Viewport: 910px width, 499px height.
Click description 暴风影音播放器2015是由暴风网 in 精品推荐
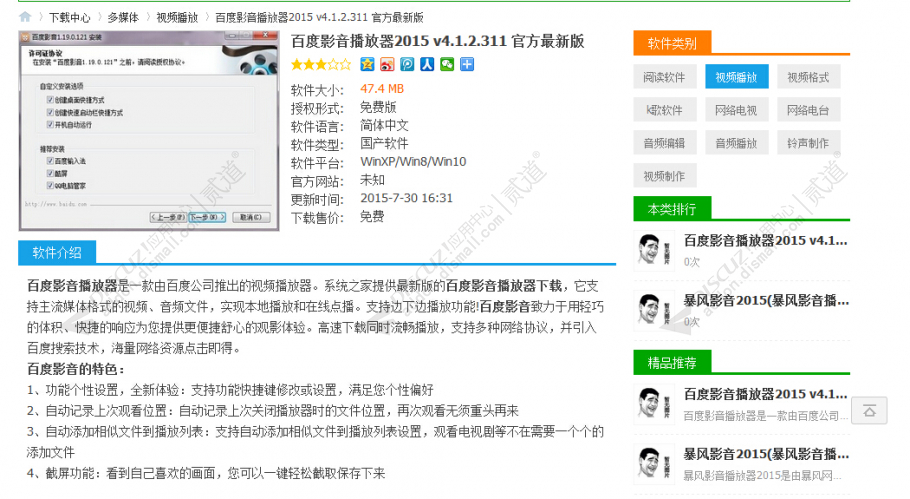click(763, 476)
